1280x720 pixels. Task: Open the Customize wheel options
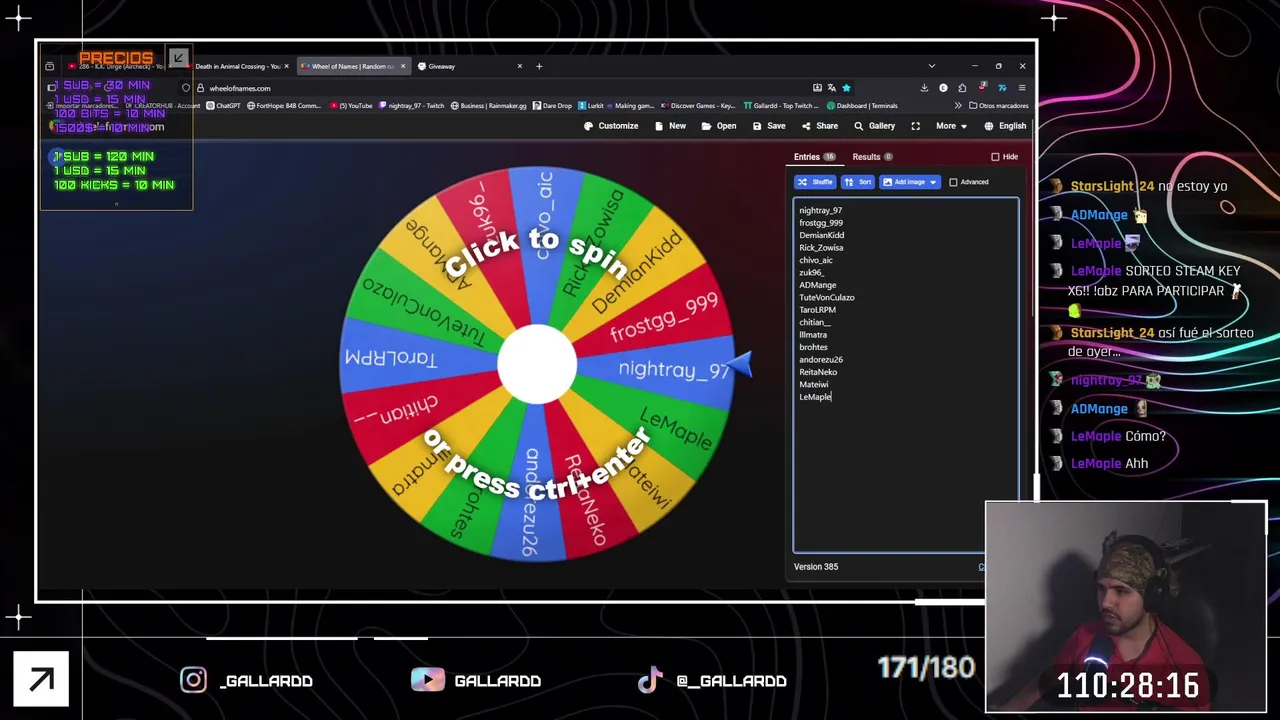(x=611, y=126)
